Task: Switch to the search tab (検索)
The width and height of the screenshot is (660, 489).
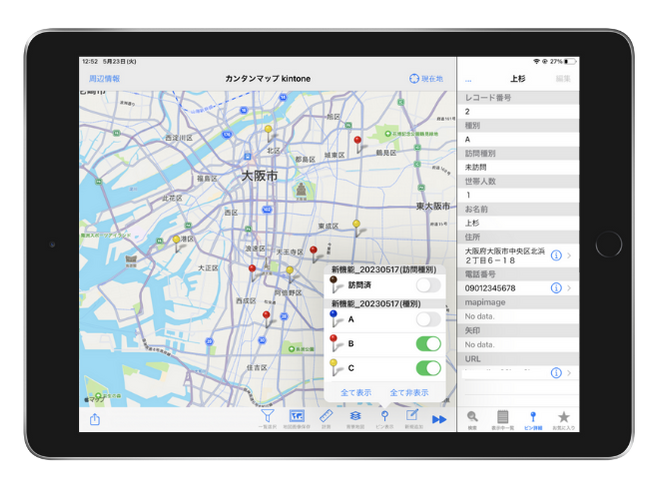Action: 472,418
